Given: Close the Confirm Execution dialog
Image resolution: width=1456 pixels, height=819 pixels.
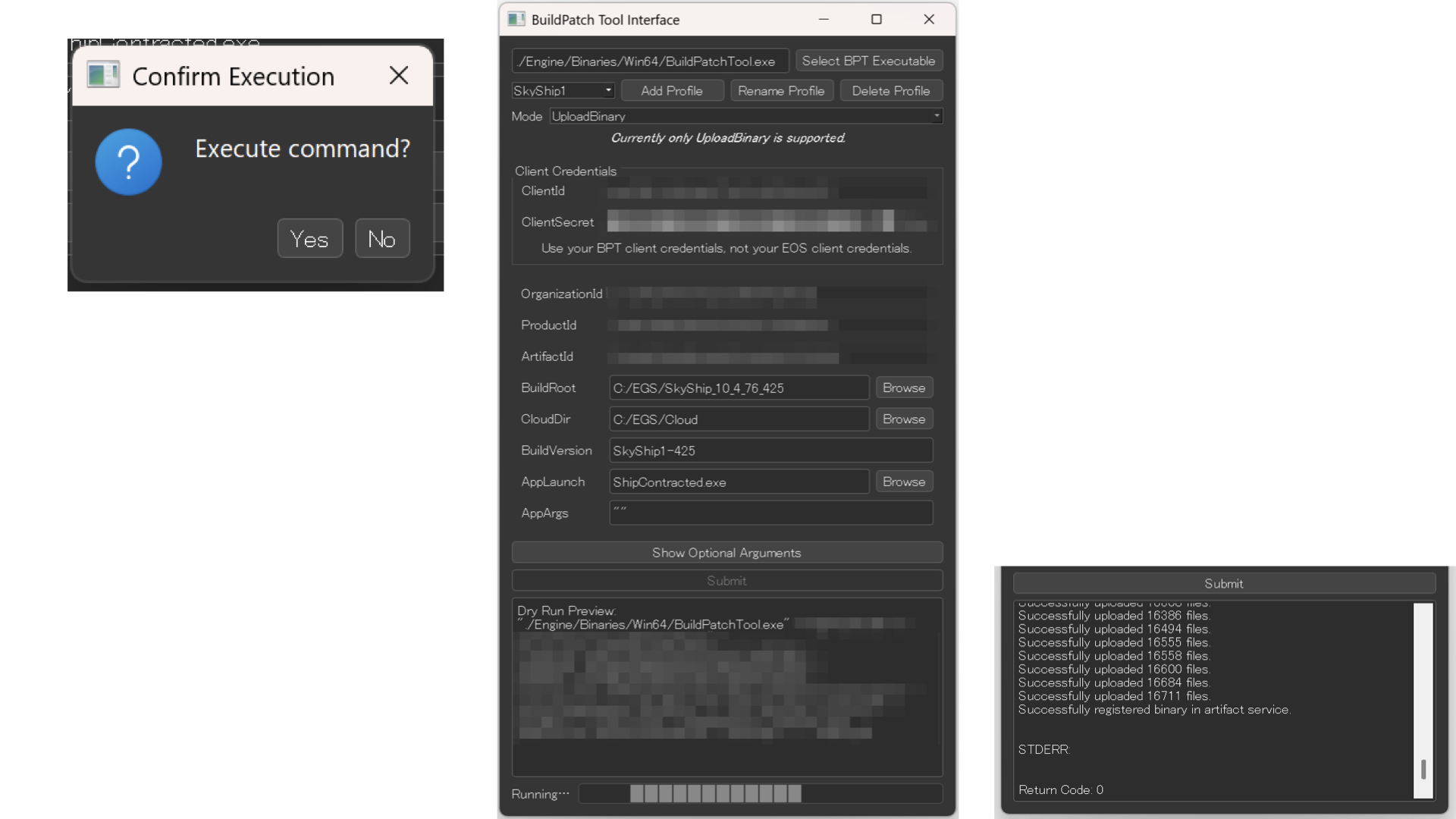Looking at the screenshot, I should [x=398, y=75].
